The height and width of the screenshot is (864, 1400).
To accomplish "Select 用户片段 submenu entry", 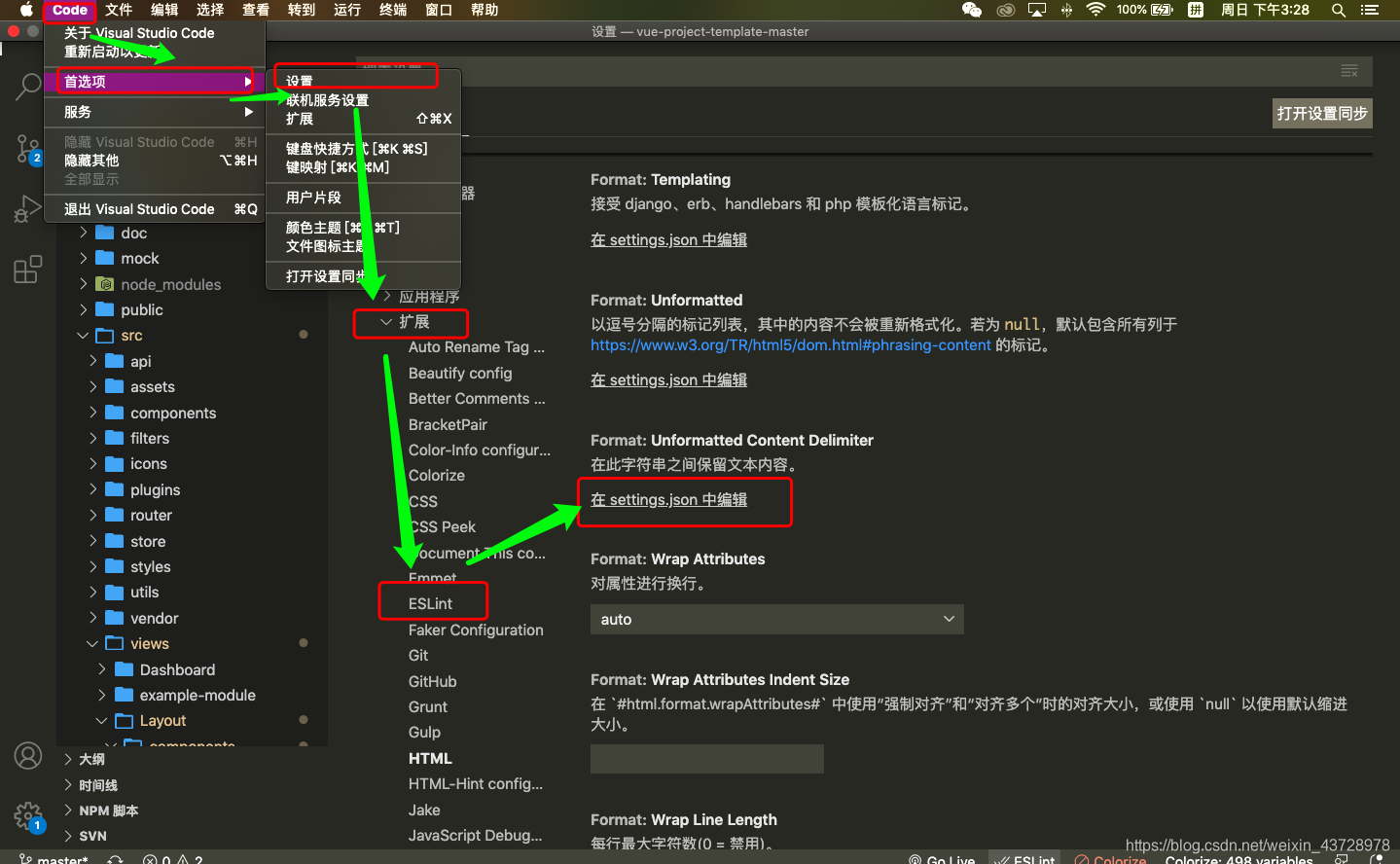I will pos(363,198).
